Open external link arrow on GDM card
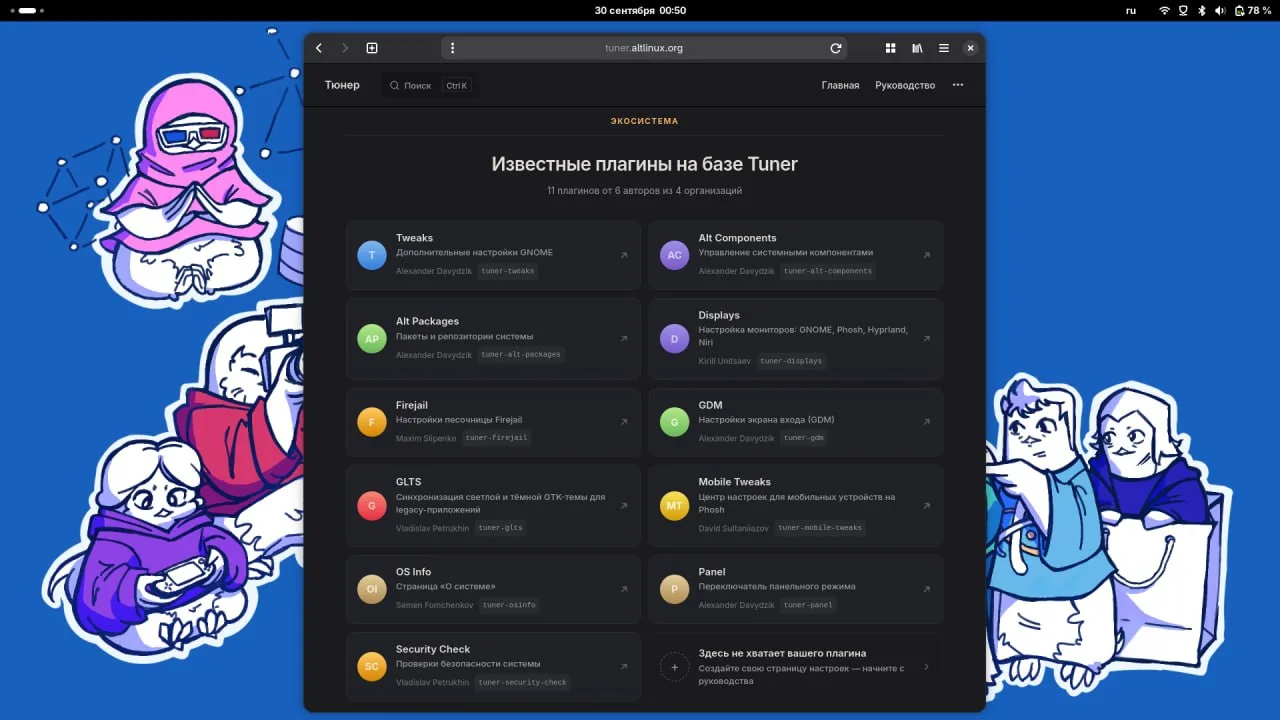 [x=926, y=422]
